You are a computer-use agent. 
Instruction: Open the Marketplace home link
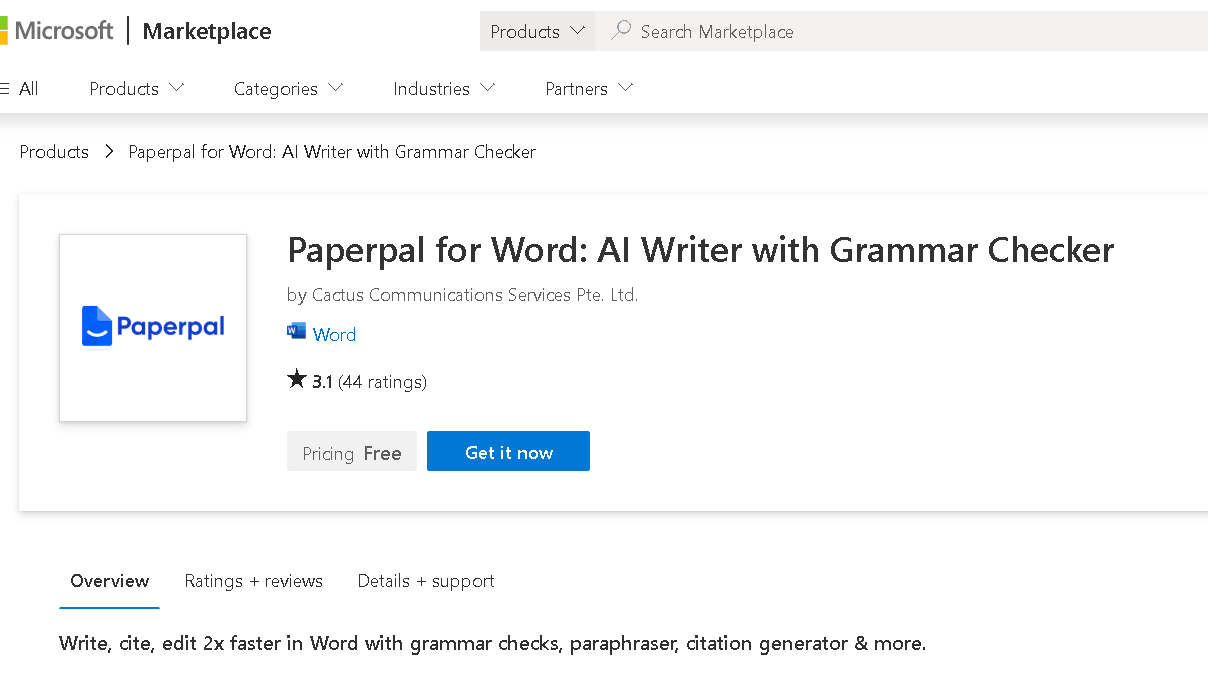207,31
